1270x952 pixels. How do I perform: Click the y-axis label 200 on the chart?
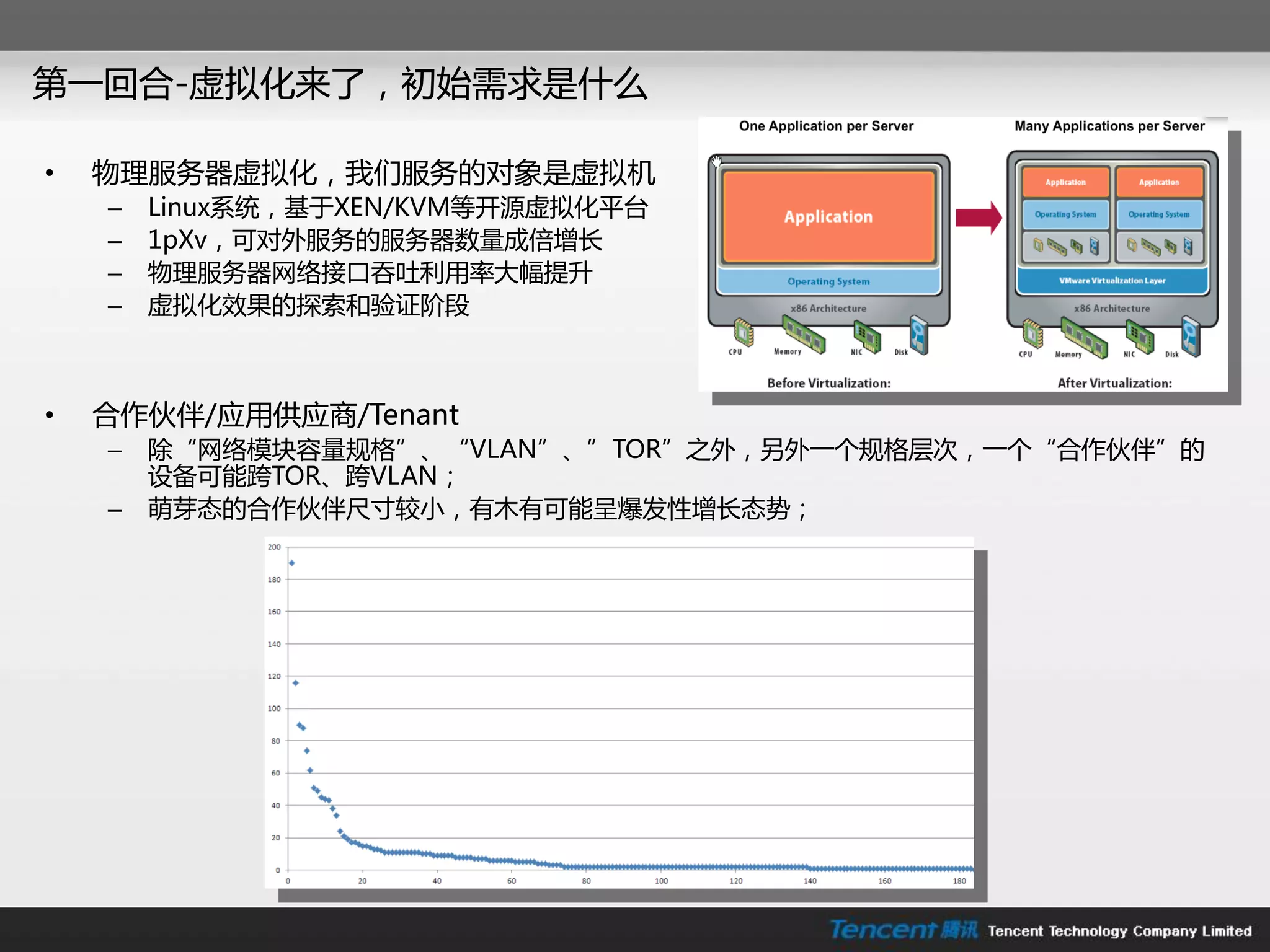[x=274, y=547]
